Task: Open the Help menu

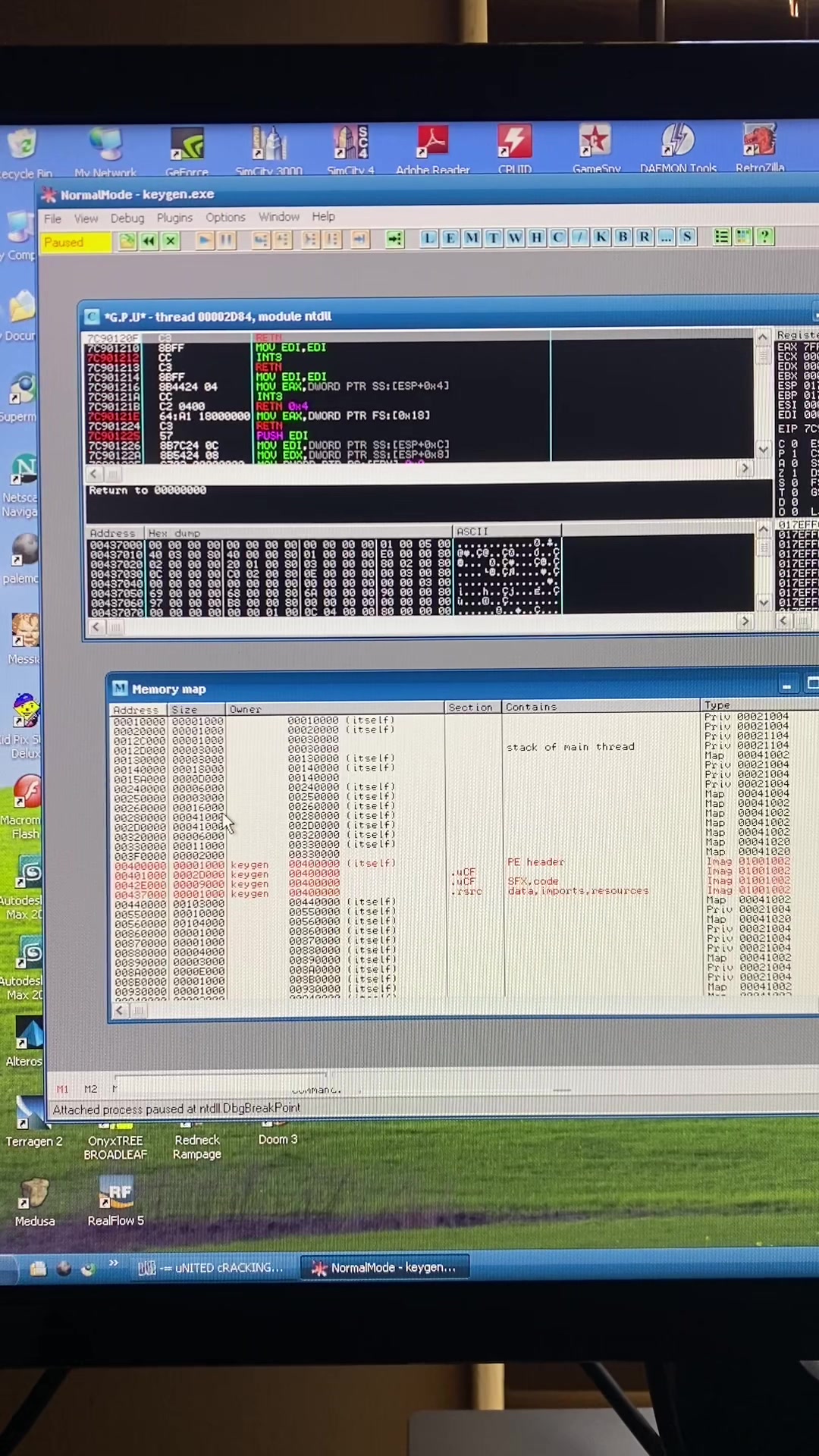Action: [323, 216]
